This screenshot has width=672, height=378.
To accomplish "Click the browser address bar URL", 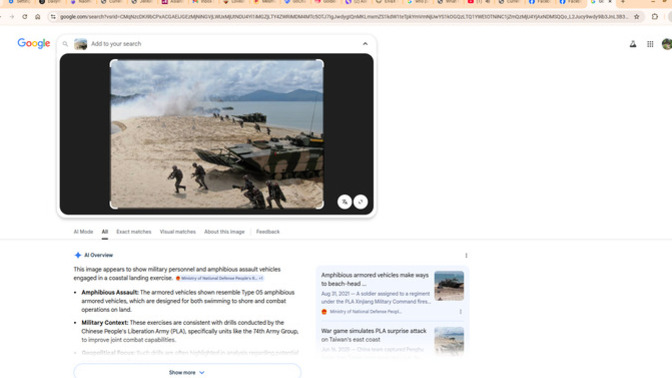I will 344,17.
